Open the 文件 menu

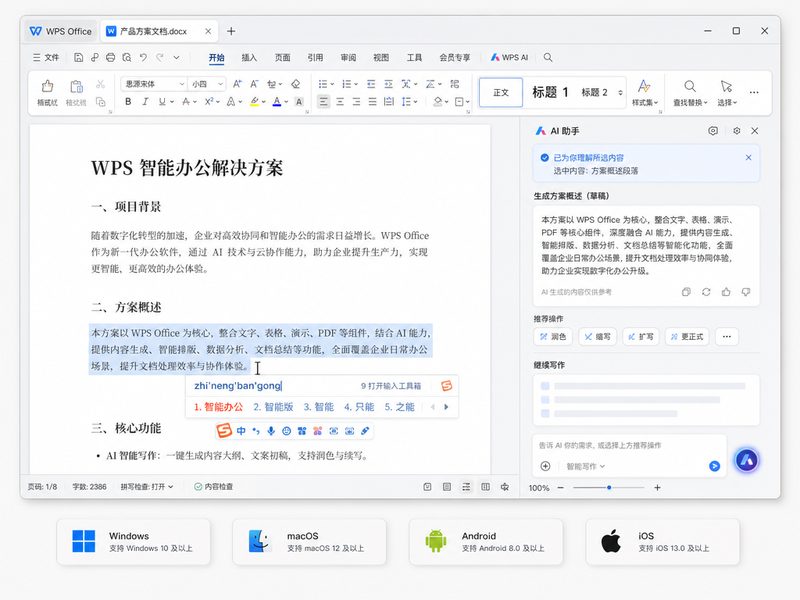coord(46,58)
